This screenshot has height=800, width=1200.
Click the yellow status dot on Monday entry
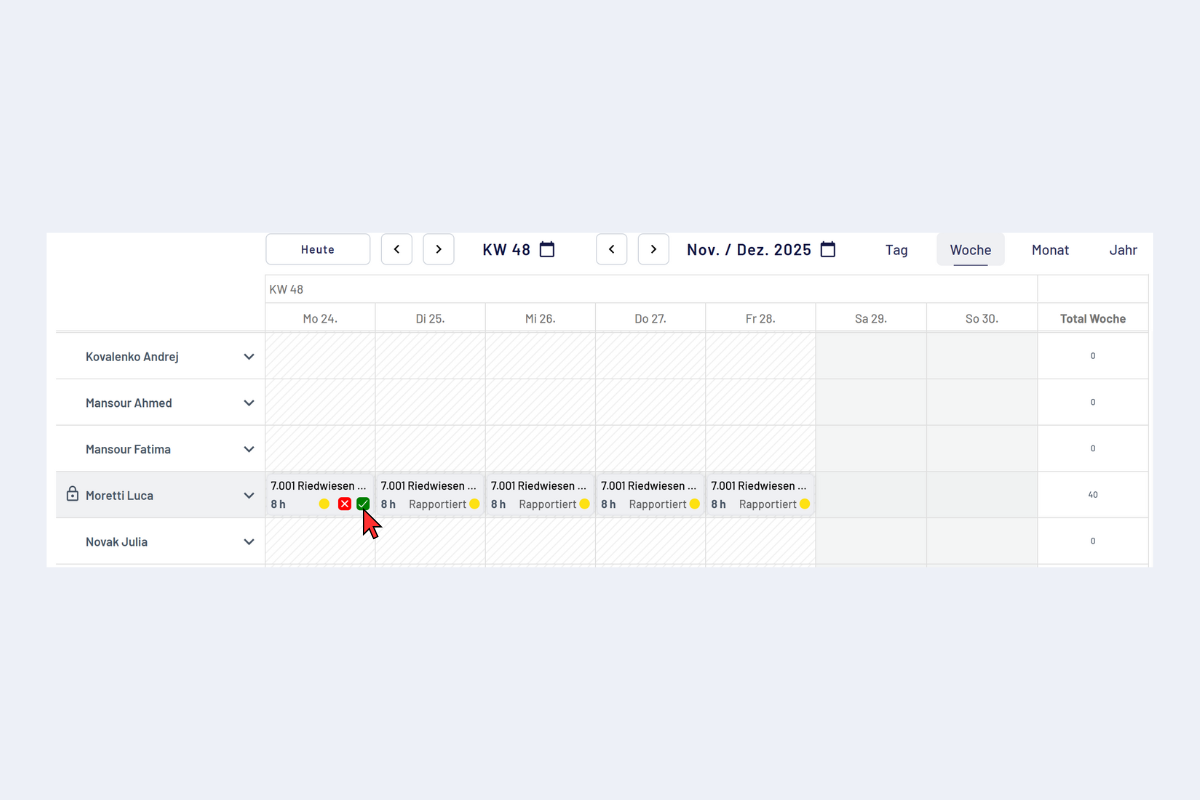324,504
